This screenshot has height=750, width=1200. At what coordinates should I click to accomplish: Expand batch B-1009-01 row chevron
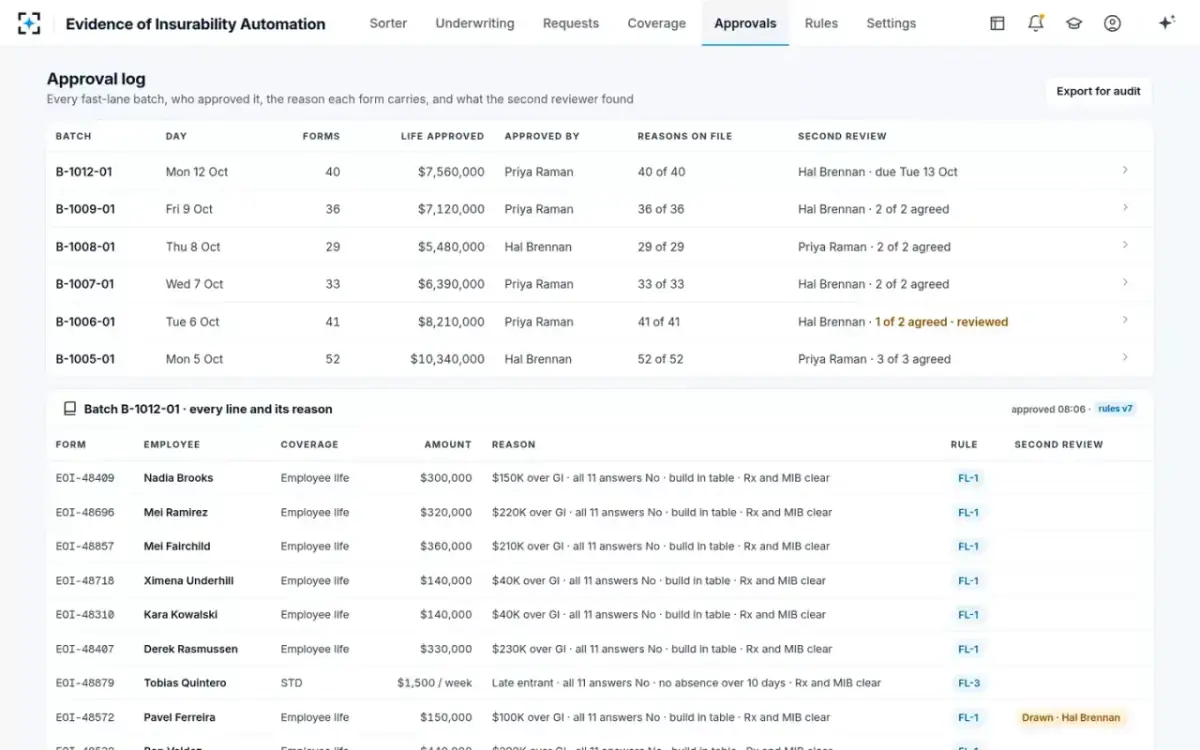point(1125,208)
